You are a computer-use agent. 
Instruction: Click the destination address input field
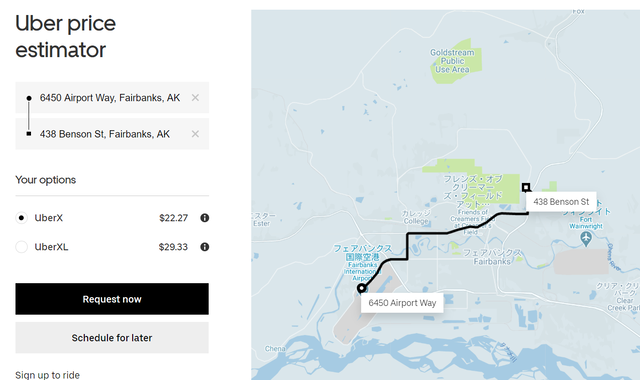click(112, 134)
